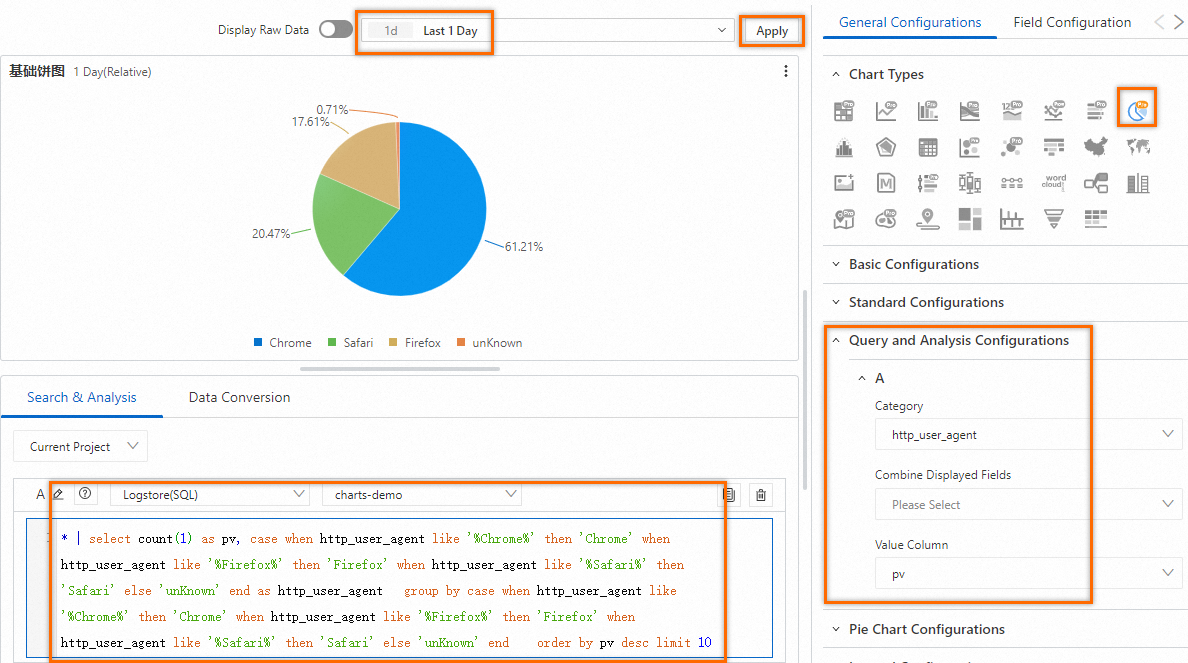1188x663 pixels.
Task: Select the Cross table chart type
Action: click(x=928, y=147)
